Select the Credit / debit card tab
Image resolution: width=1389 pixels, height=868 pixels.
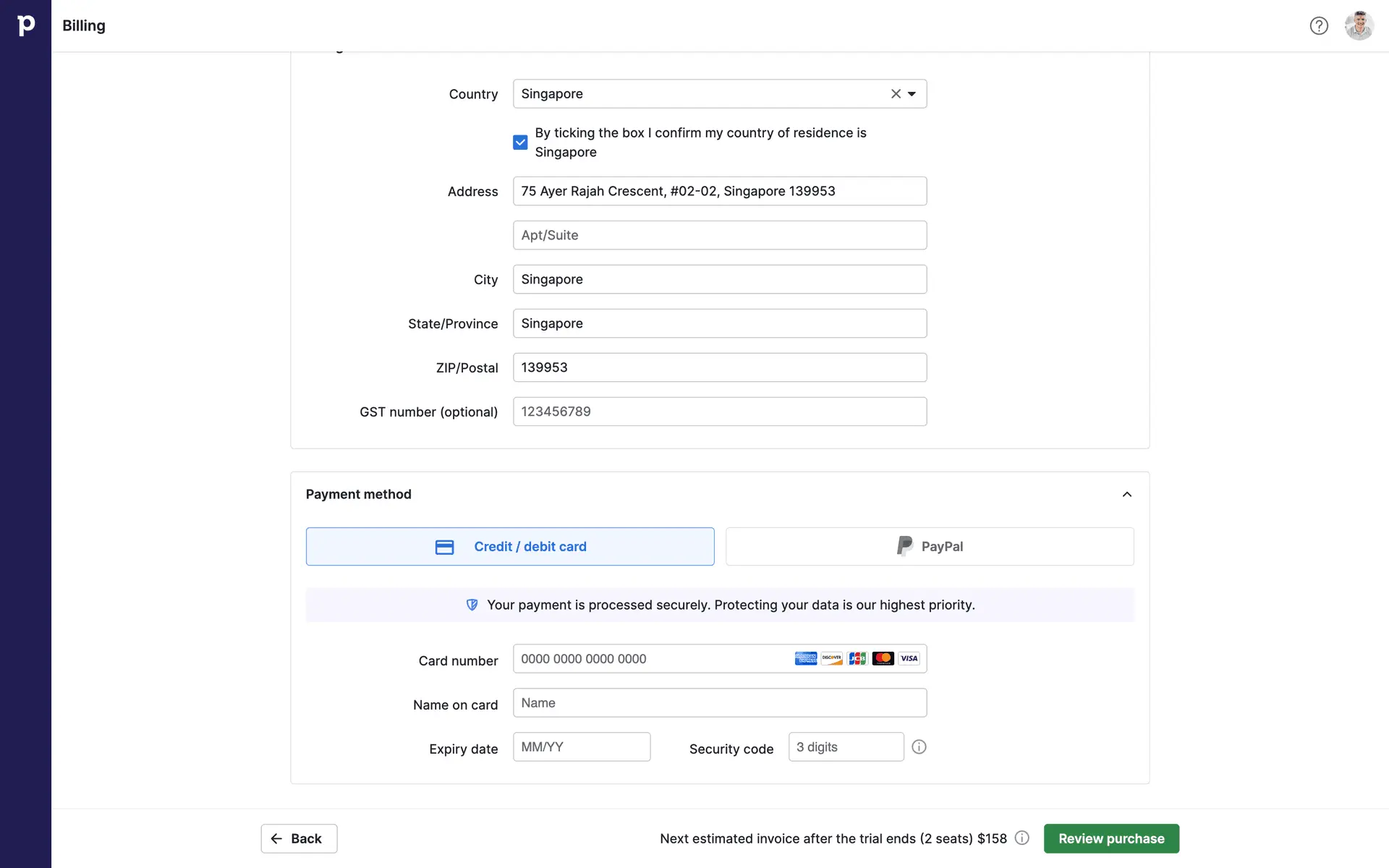510,547
